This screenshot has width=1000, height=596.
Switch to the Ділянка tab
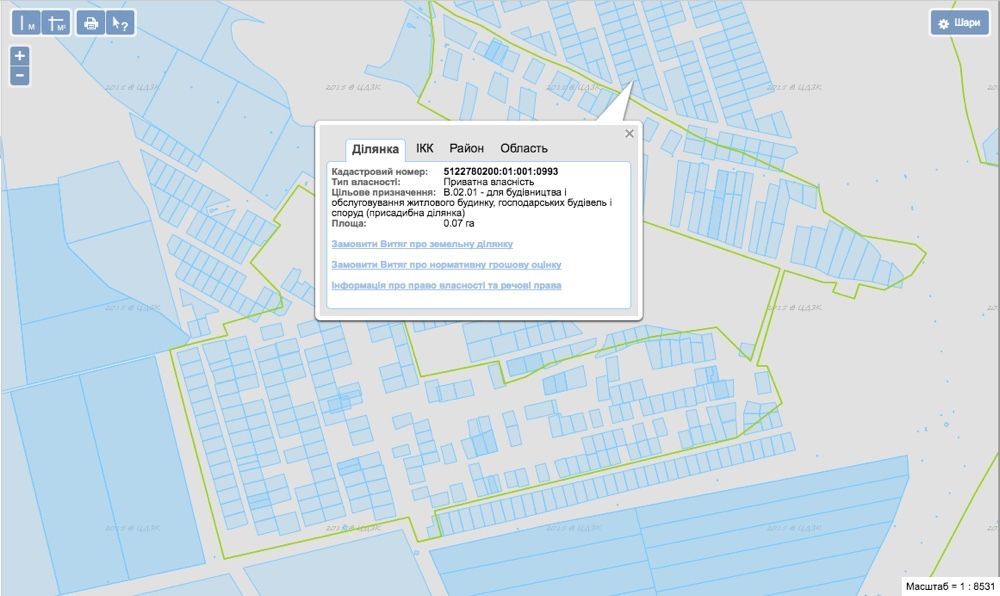[375, 149]
